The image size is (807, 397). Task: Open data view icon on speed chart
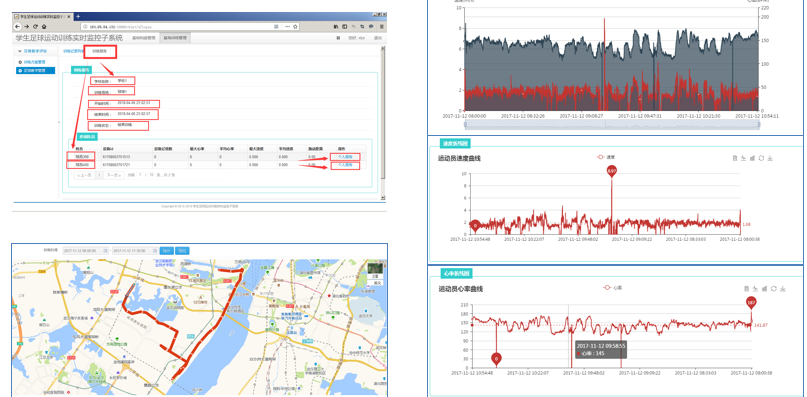(x=735, y=158)
